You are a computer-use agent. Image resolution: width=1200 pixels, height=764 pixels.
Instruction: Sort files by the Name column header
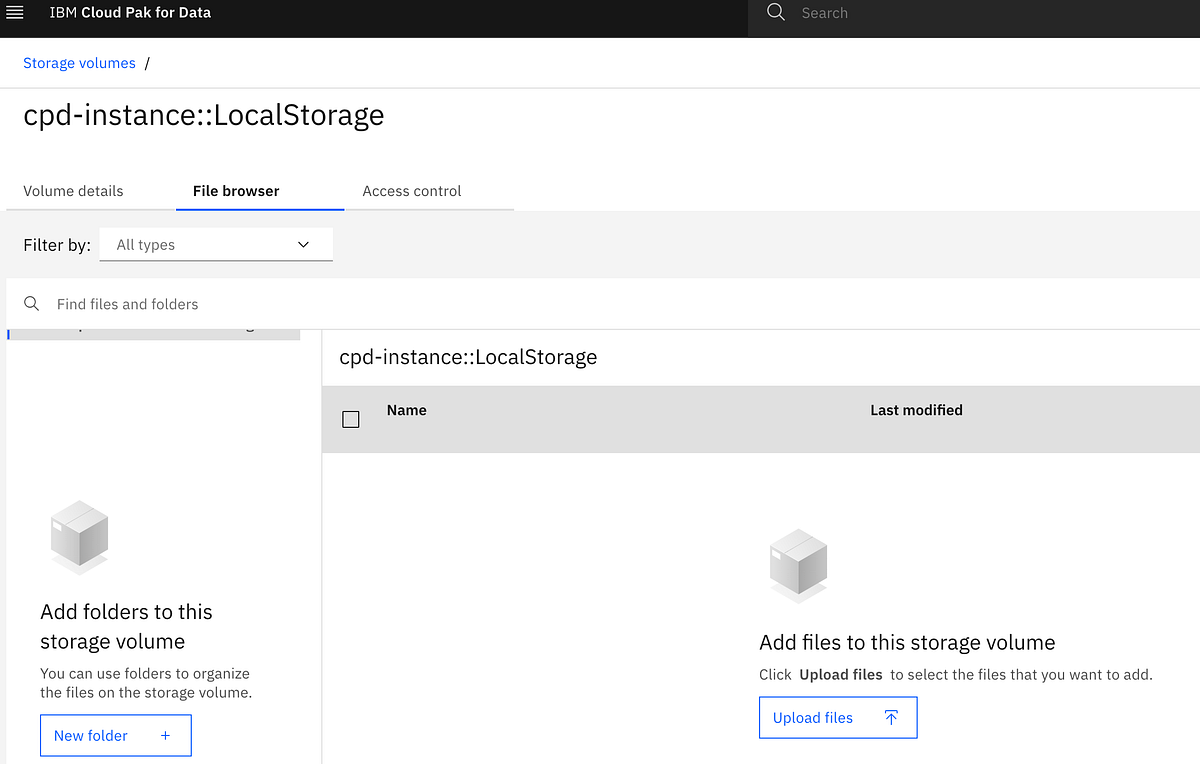tap(406, 410)
